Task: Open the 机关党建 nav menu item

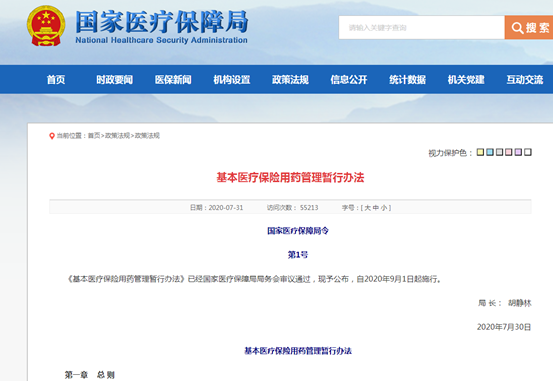Action: pyautogui.click(x=466, y=80)
